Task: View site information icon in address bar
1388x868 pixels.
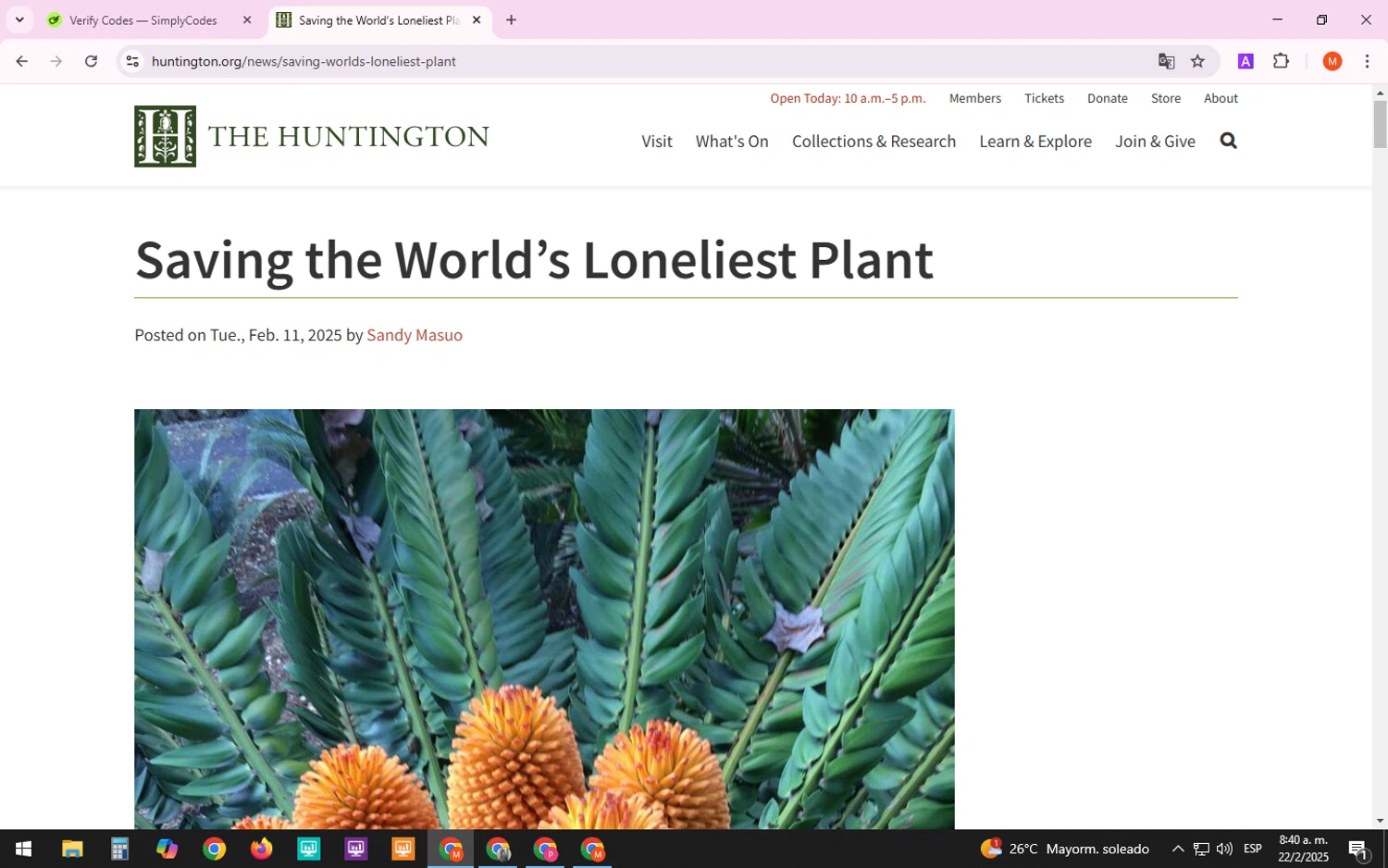Action: pyautogui.click(x=132, y=61)
